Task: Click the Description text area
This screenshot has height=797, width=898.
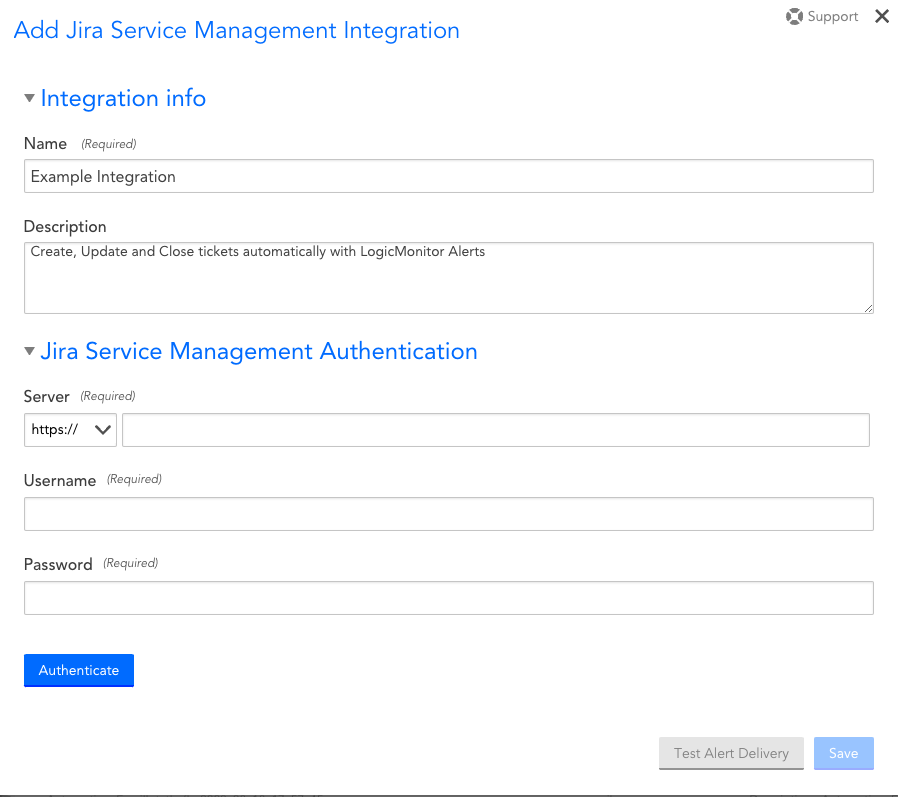Action: click(448, 278)
